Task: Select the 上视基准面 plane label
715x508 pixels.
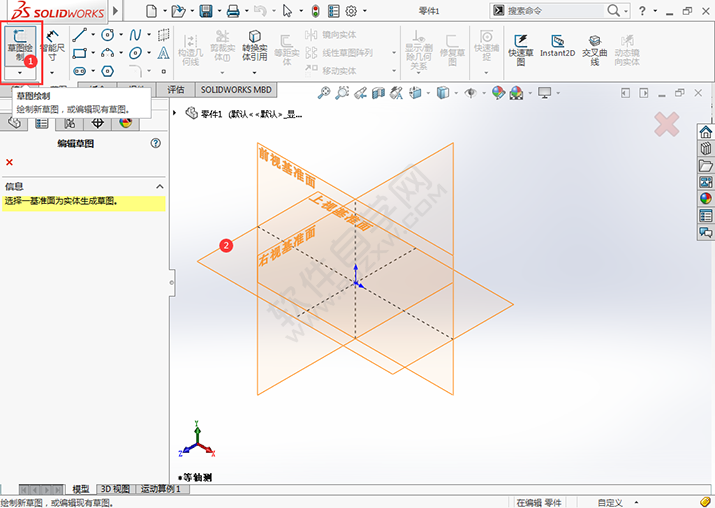Action: (341, 212)
